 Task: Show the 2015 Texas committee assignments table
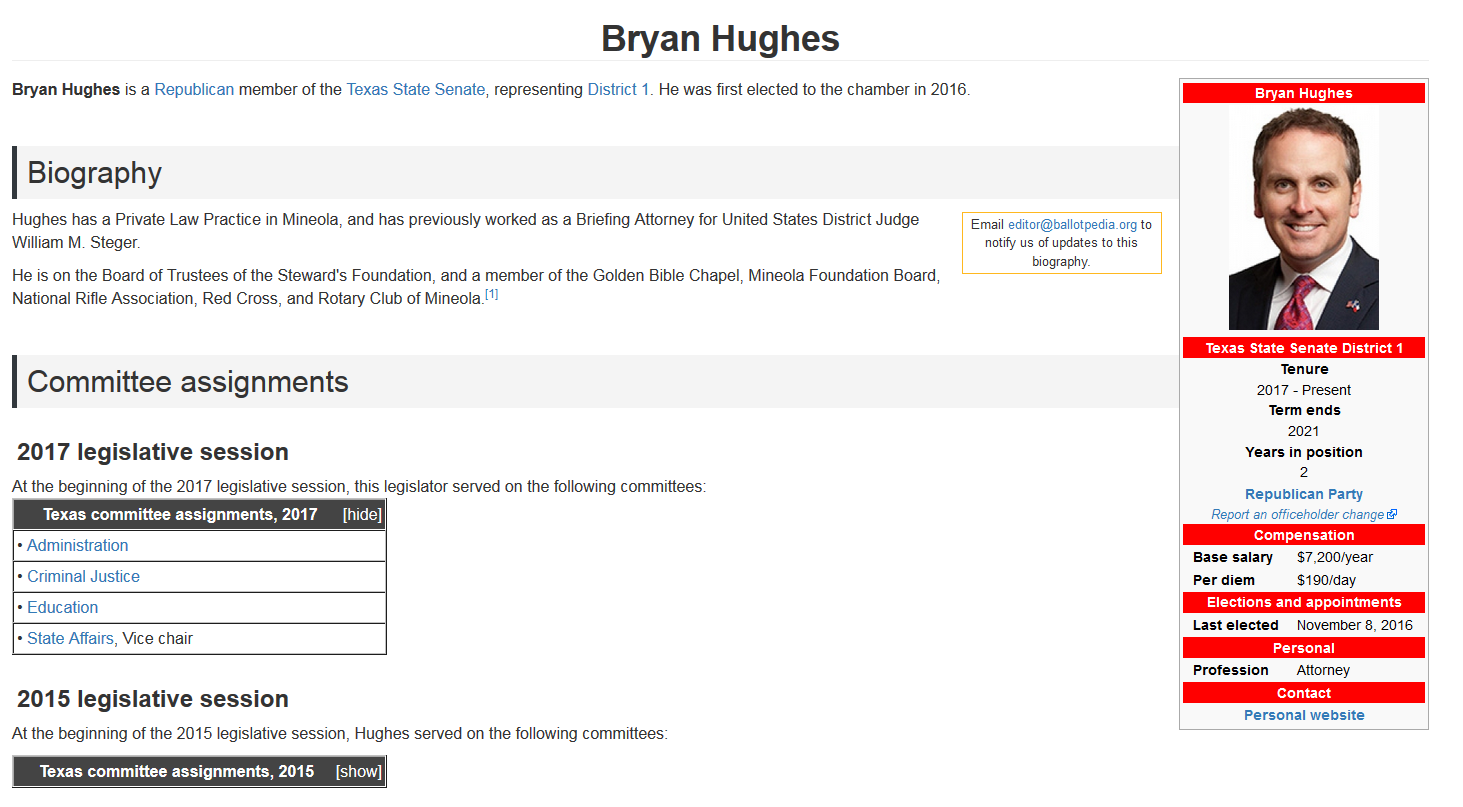[359, 772]
